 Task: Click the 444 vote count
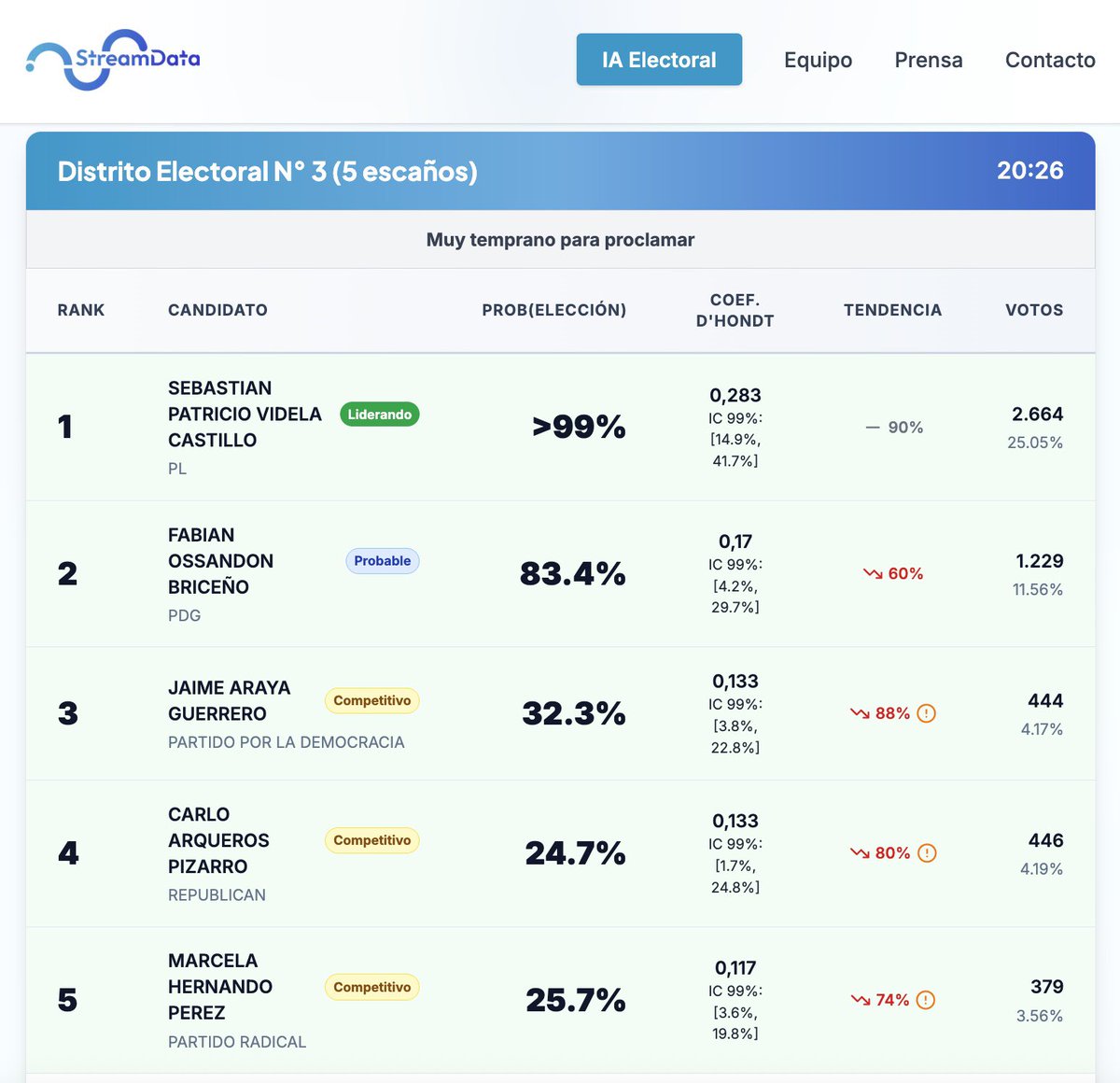pyautogui.click(x=1045, y=700)
